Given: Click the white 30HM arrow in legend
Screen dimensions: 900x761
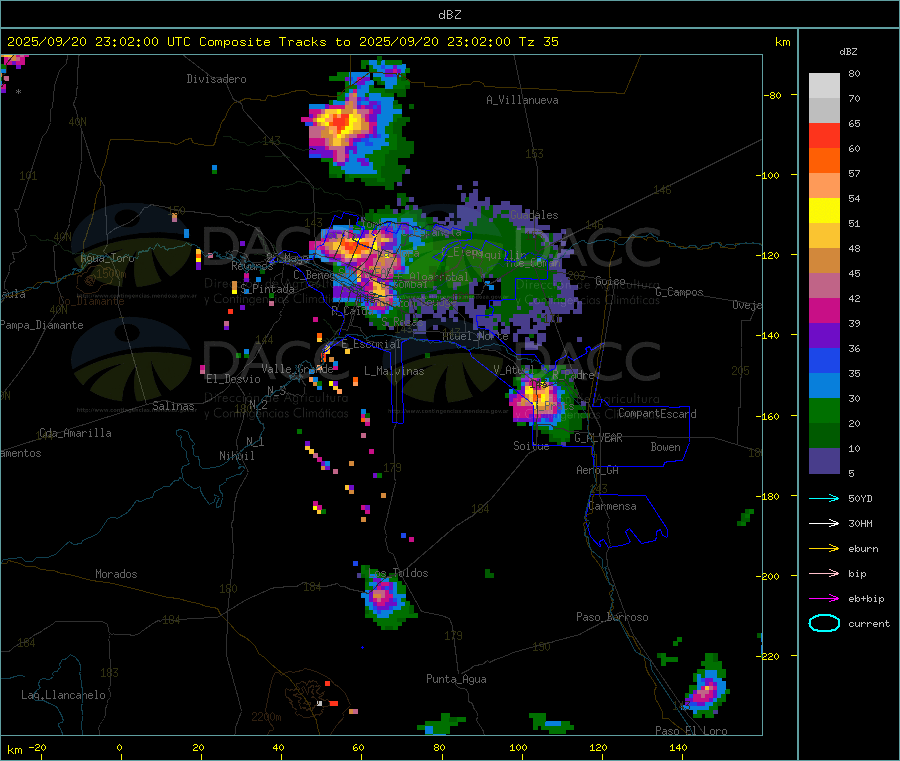Looking at the screenshot, I should 824,523.
